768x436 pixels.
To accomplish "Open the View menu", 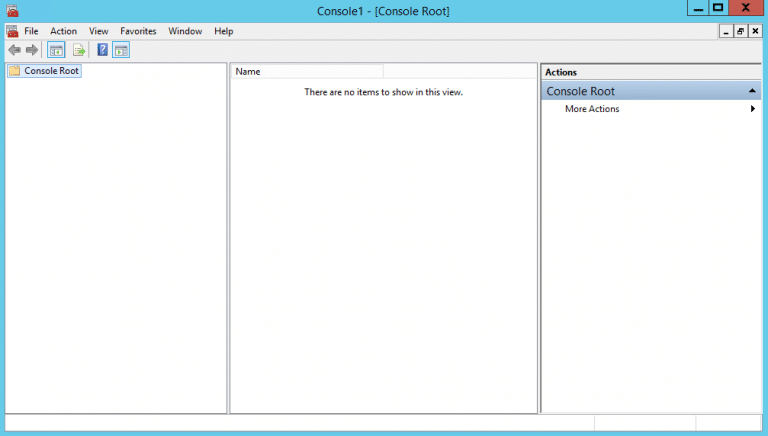I will tap(98, 31).
